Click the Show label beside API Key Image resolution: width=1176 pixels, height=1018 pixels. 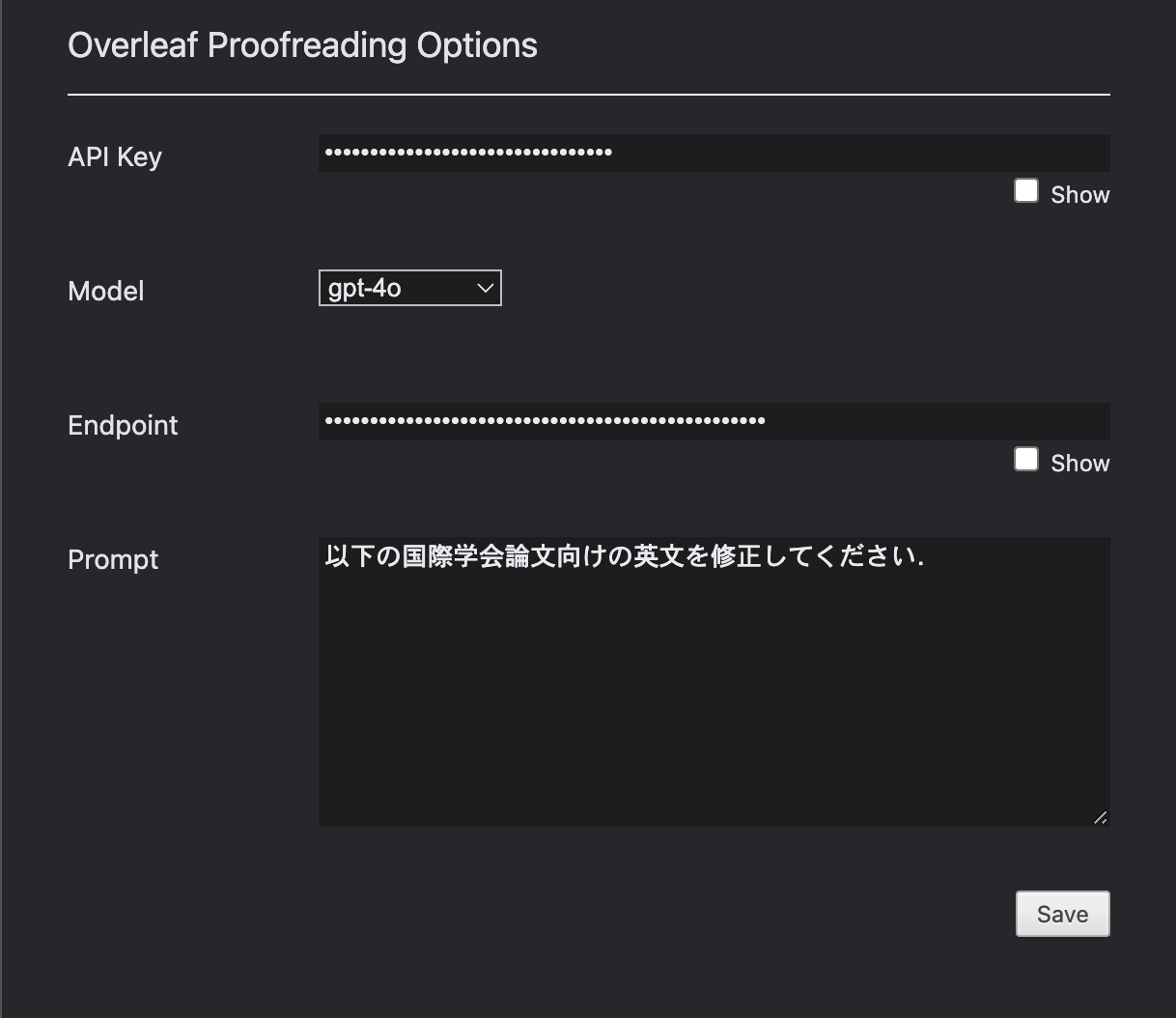point(1080,195)
